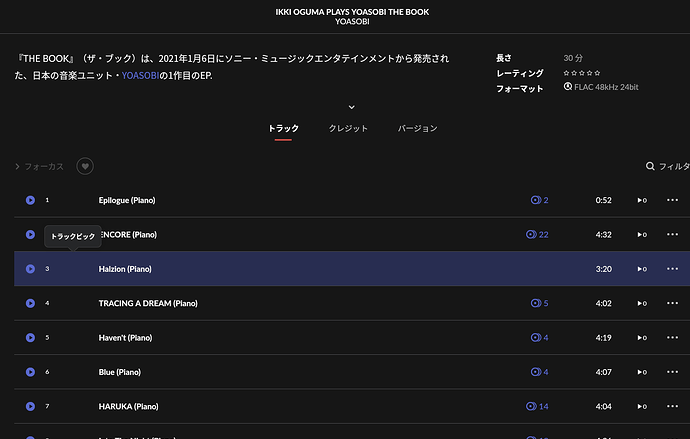690x439 pixels.
Task: Open more options for Haven't (Piano)
Action: 672,337
